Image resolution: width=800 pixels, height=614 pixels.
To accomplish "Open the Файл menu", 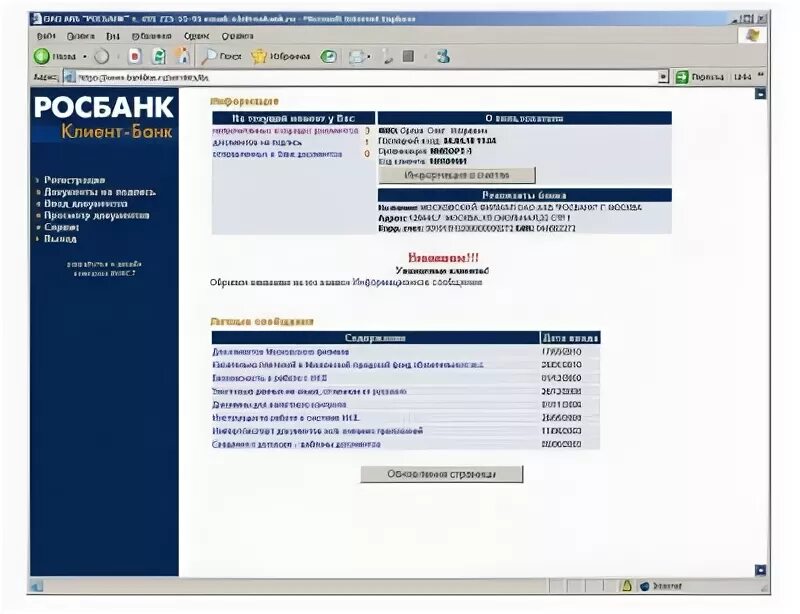I will point(46,36).
